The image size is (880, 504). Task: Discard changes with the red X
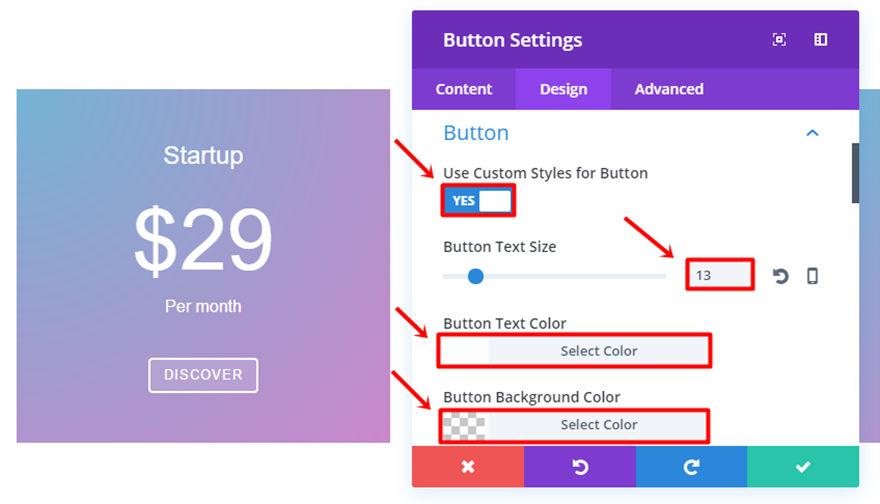467,467
